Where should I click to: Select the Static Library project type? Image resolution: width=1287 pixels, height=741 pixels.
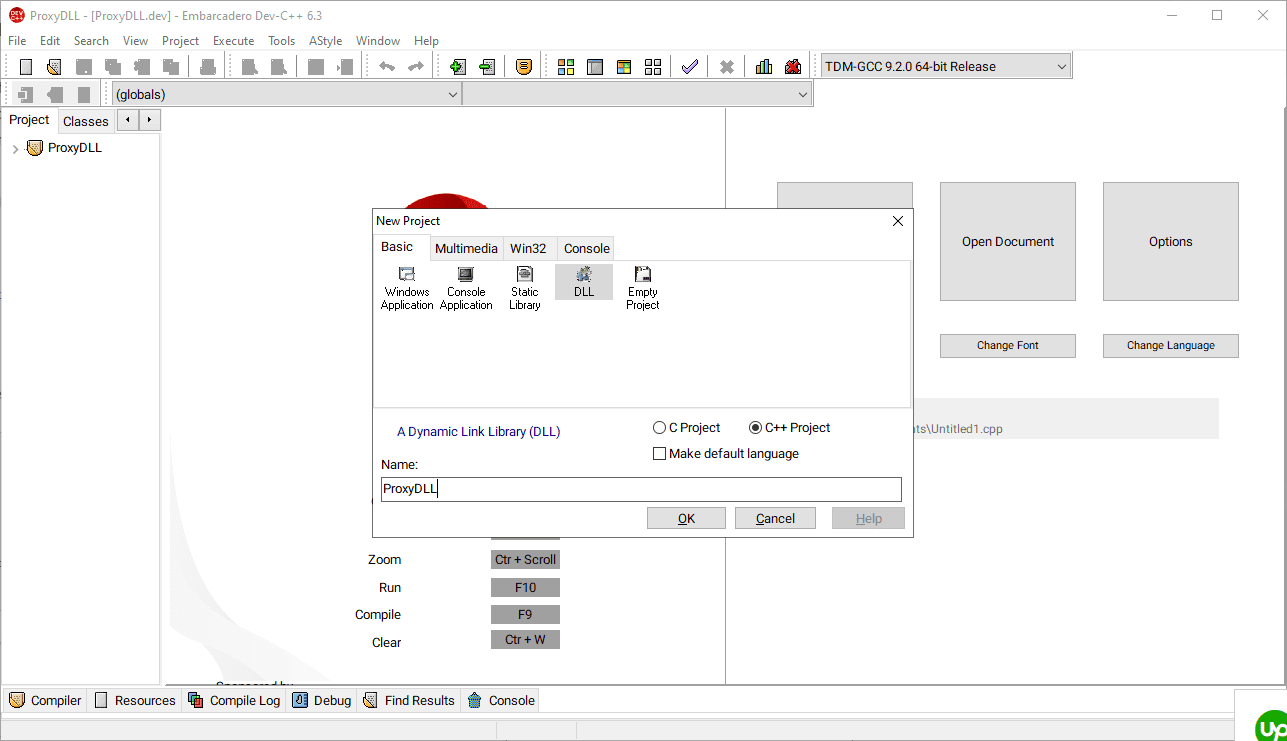click(525, 288)
